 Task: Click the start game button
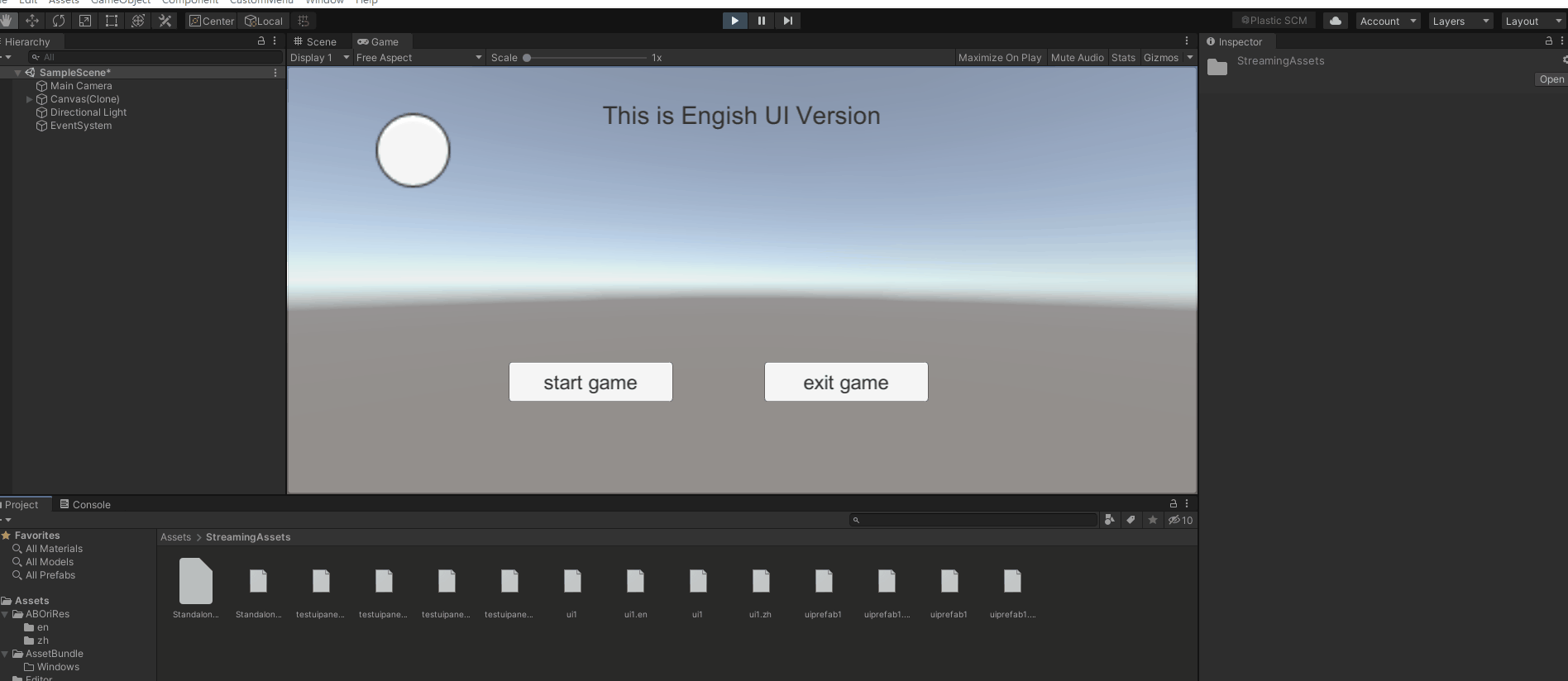click(590, 382)
